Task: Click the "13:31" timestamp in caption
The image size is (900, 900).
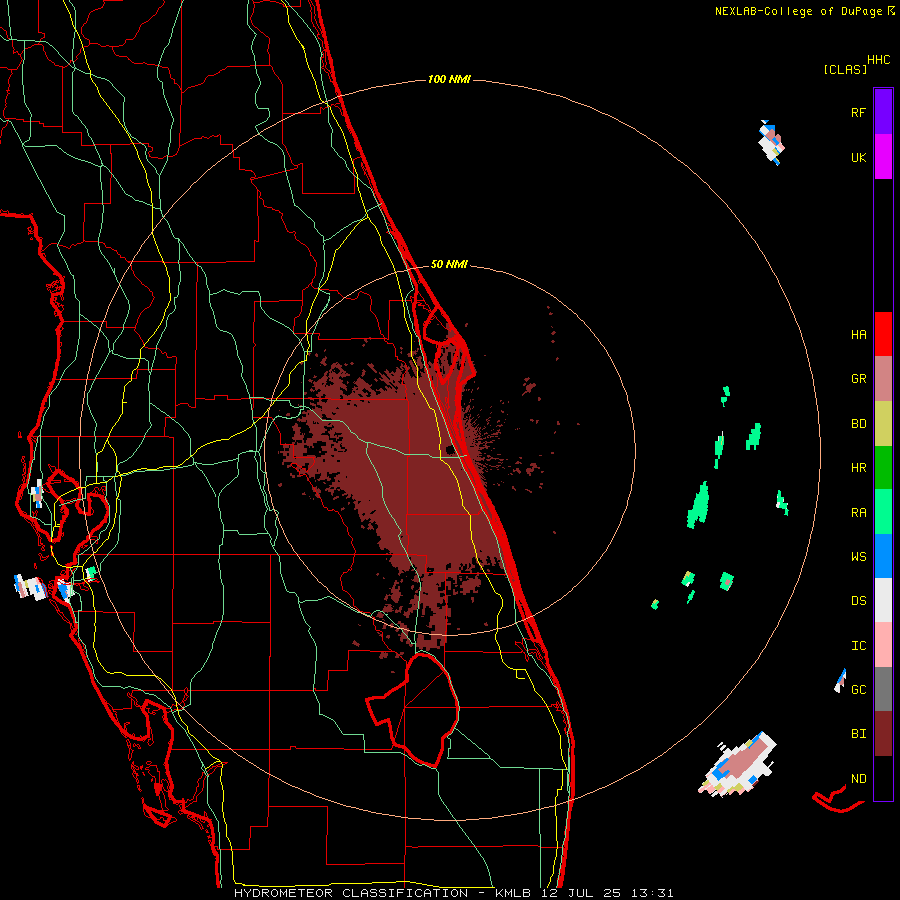Action: pos(651,893)
